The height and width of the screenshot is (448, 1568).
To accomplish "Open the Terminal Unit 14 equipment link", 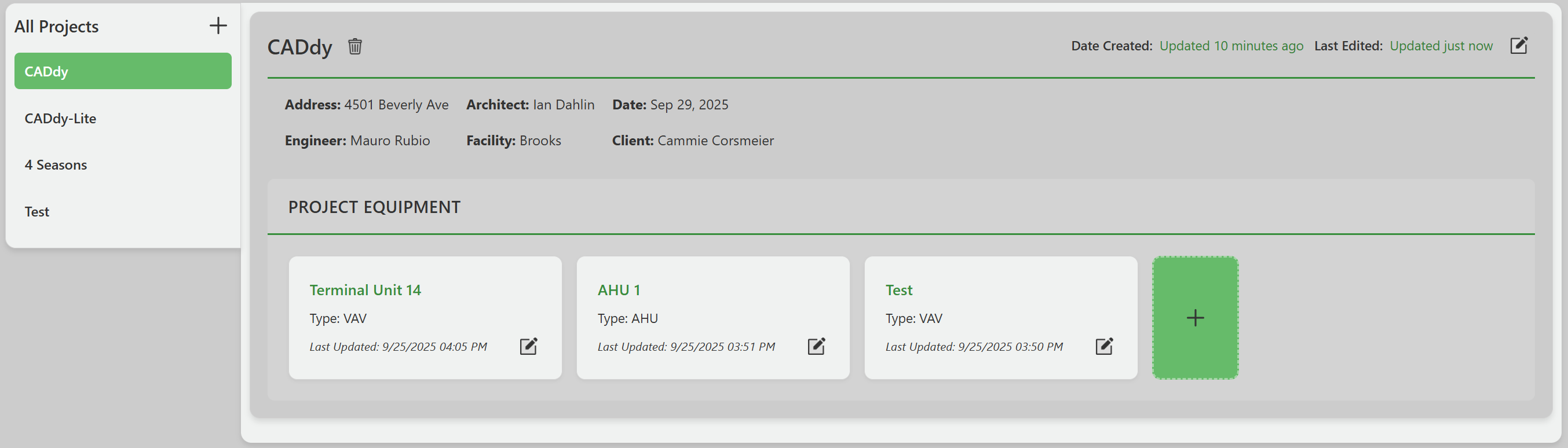I will 364,290.
